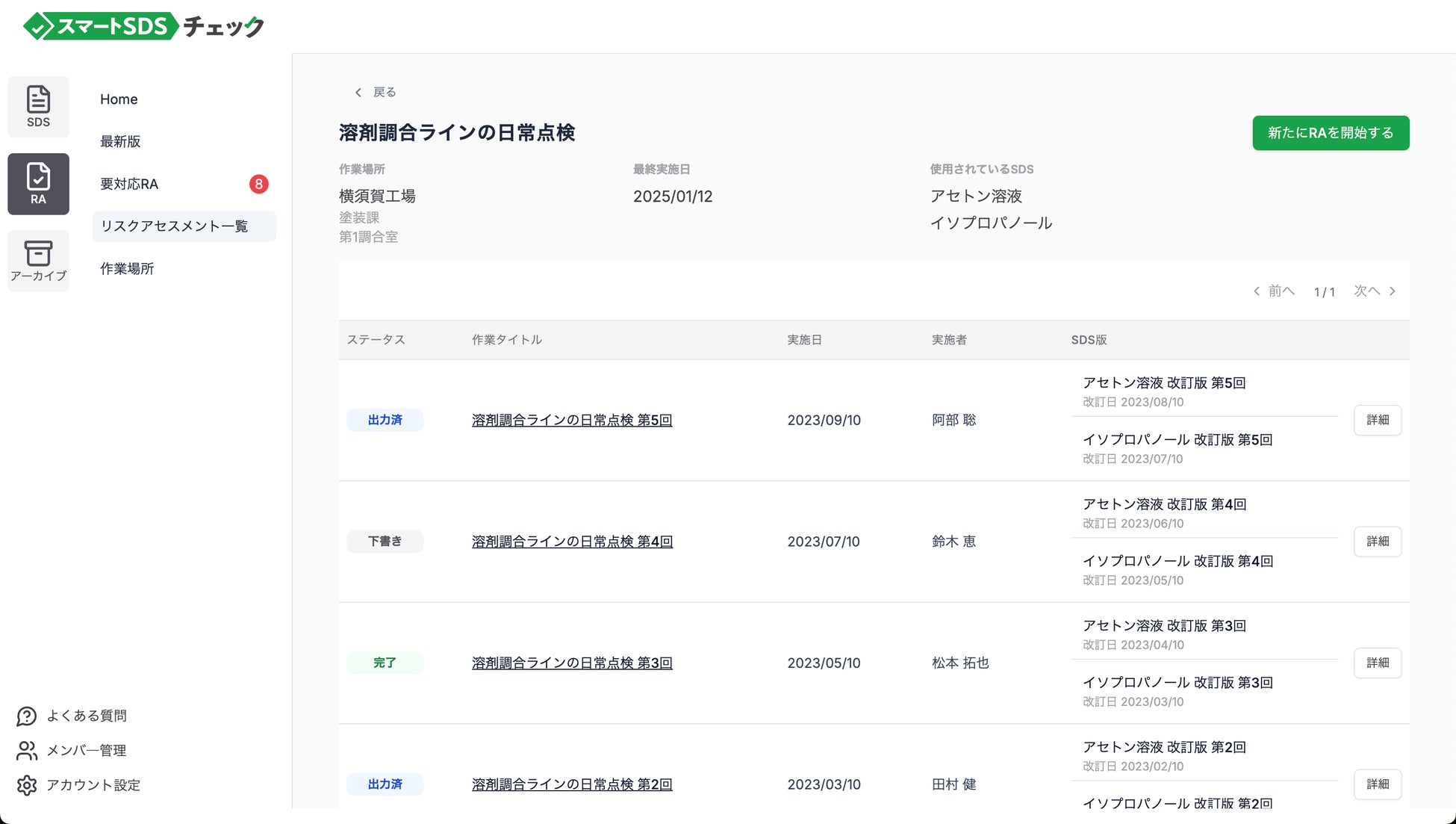Select 最新版 menu item
The width and height of the screenshot is (1456, 824).
(x=120, y=142)
